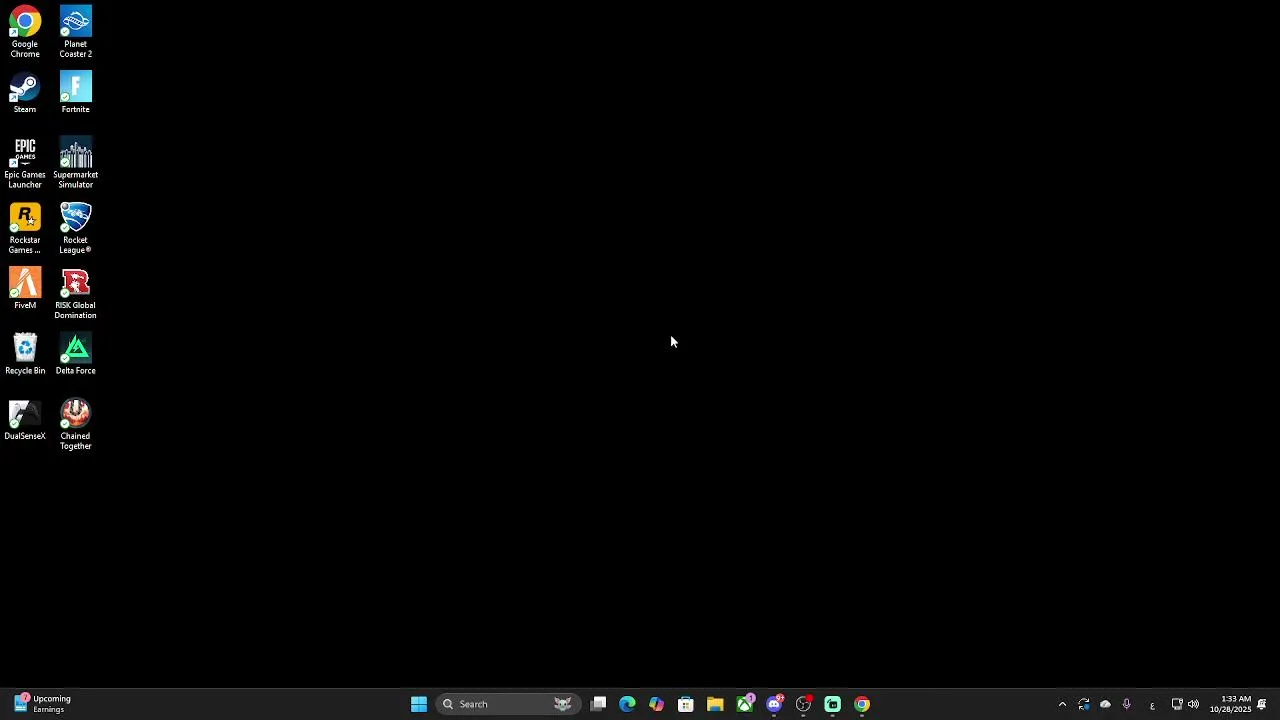Image resolution: width=1280 pixels, height=720 pixels.
Task: Open Copilot from the taskbar
Action: click(x=656, y=704)
